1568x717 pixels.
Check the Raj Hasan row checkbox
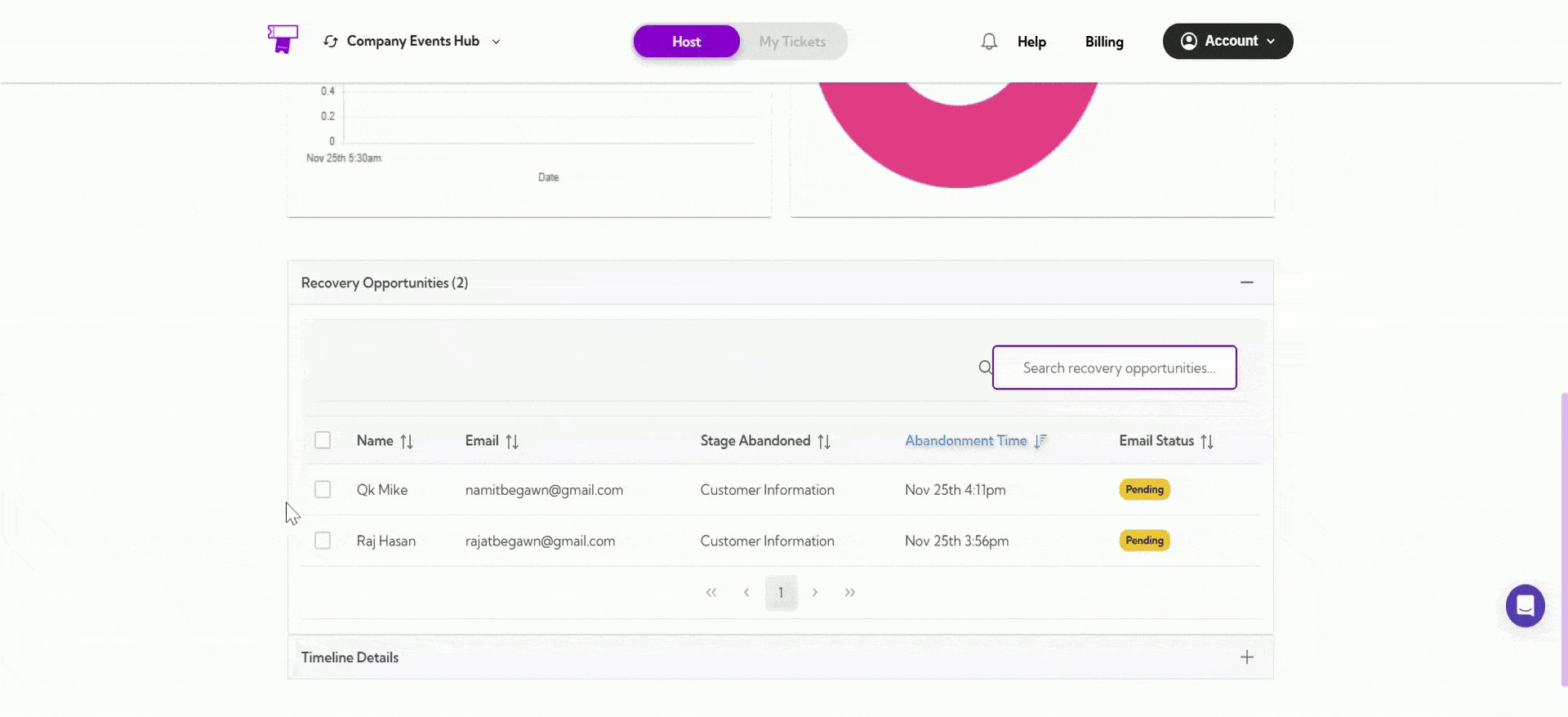323,541
